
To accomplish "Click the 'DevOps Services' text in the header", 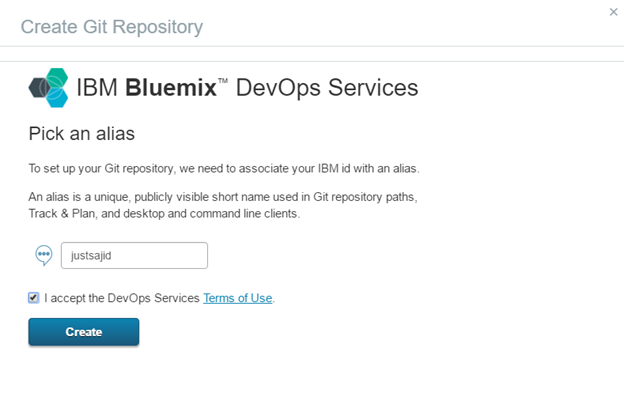I will point(327,88).
